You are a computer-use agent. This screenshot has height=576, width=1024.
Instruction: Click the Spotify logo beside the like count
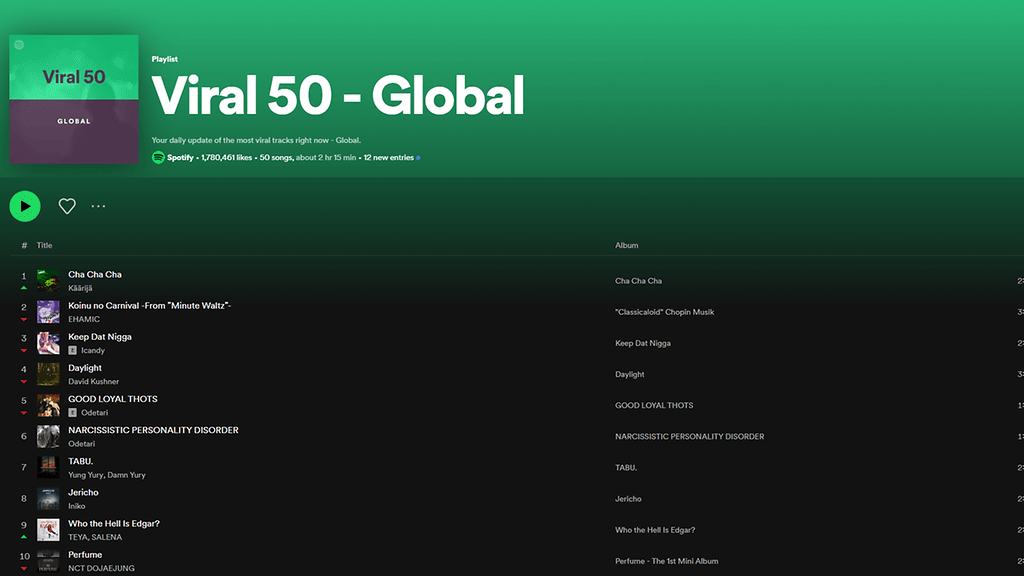156,157
